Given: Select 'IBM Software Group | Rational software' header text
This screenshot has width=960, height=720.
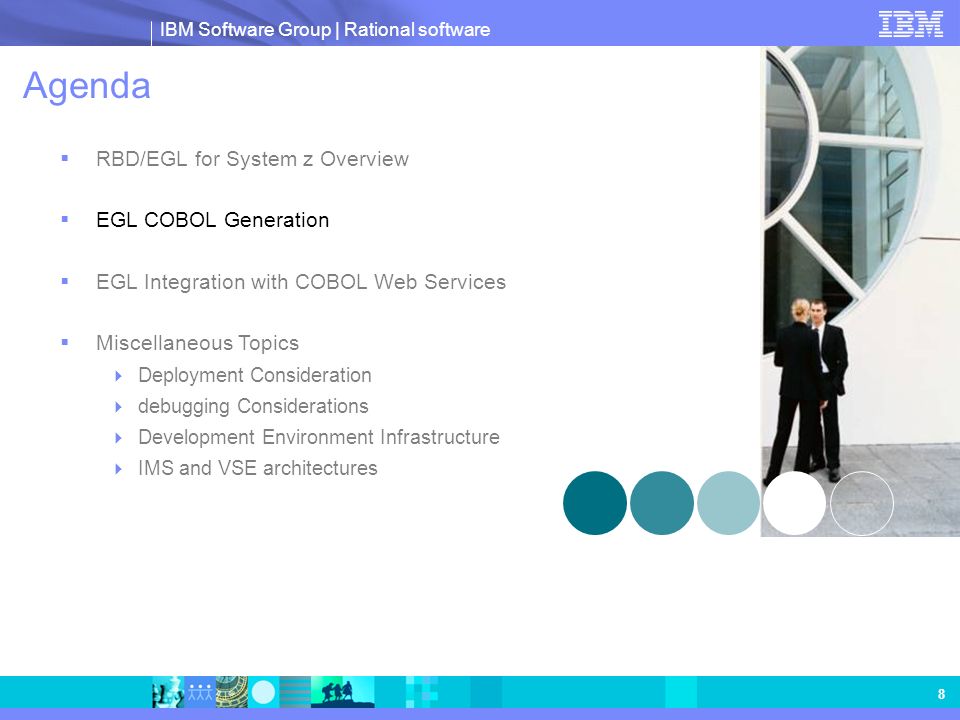Looking at the screenshot, I should [324, 29].
